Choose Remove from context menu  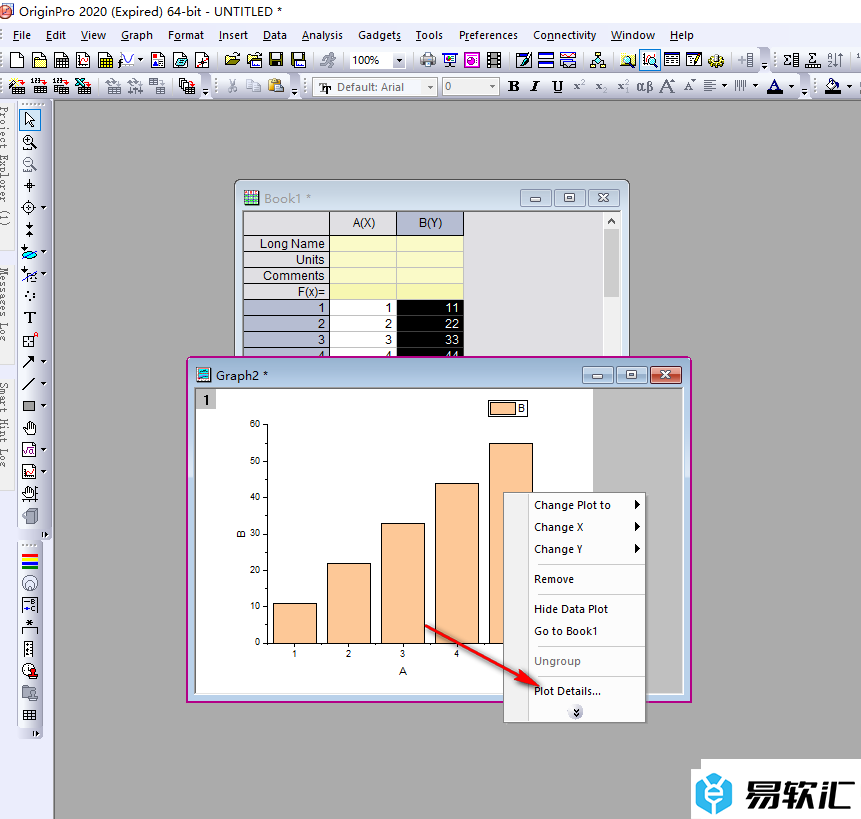click(x=554, y=579)
